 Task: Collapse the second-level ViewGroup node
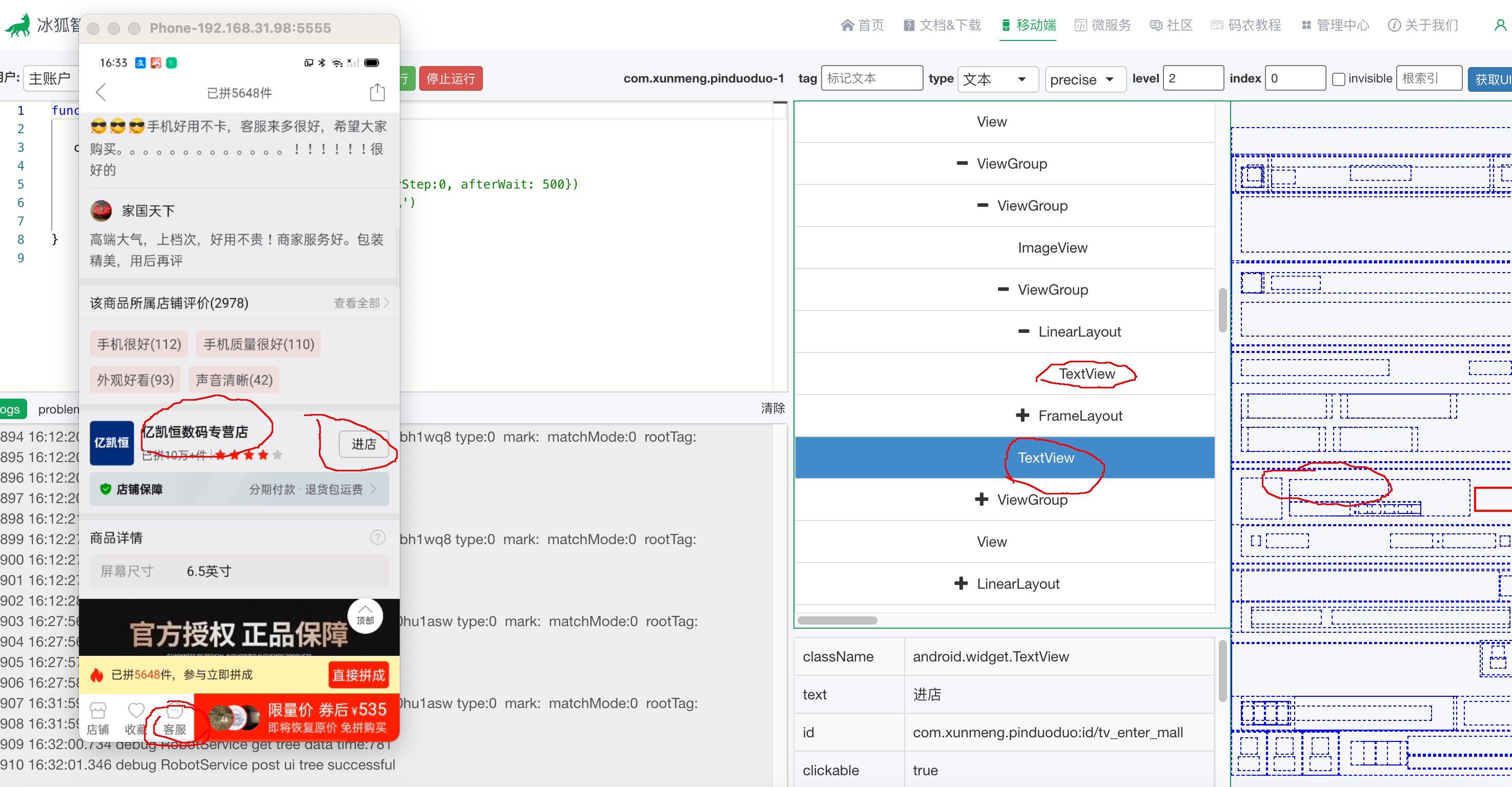pos(983,205)
